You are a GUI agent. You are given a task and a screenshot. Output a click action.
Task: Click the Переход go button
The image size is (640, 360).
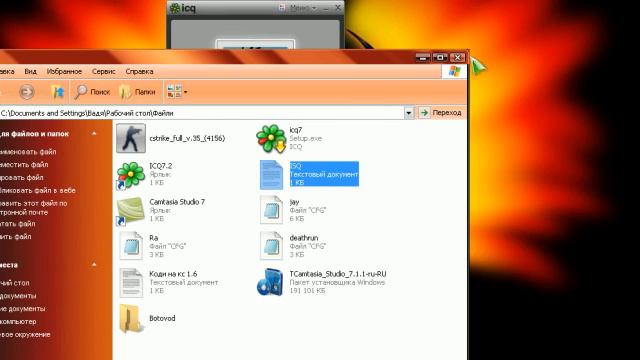(441, 113)
